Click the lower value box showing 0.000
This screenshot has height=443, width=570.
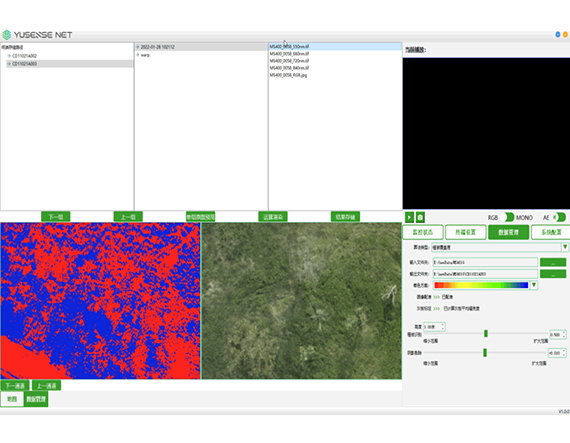(x=557, y=353)
